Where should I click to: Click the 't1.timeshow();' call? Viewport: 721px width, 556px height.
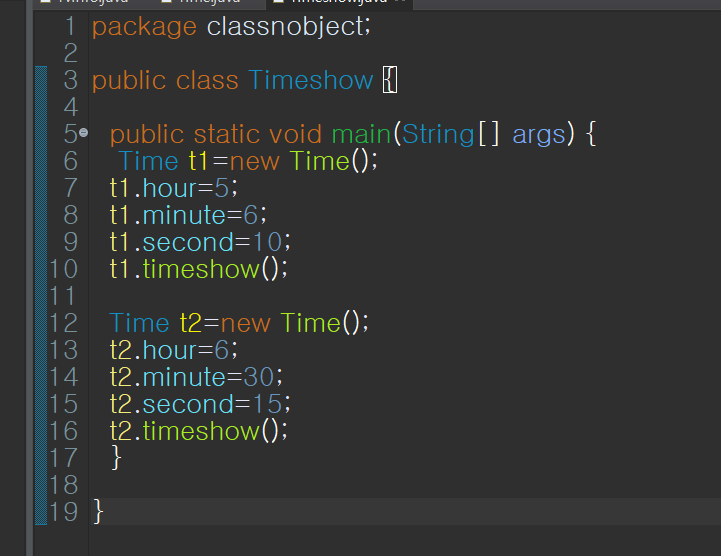point(199,269)
